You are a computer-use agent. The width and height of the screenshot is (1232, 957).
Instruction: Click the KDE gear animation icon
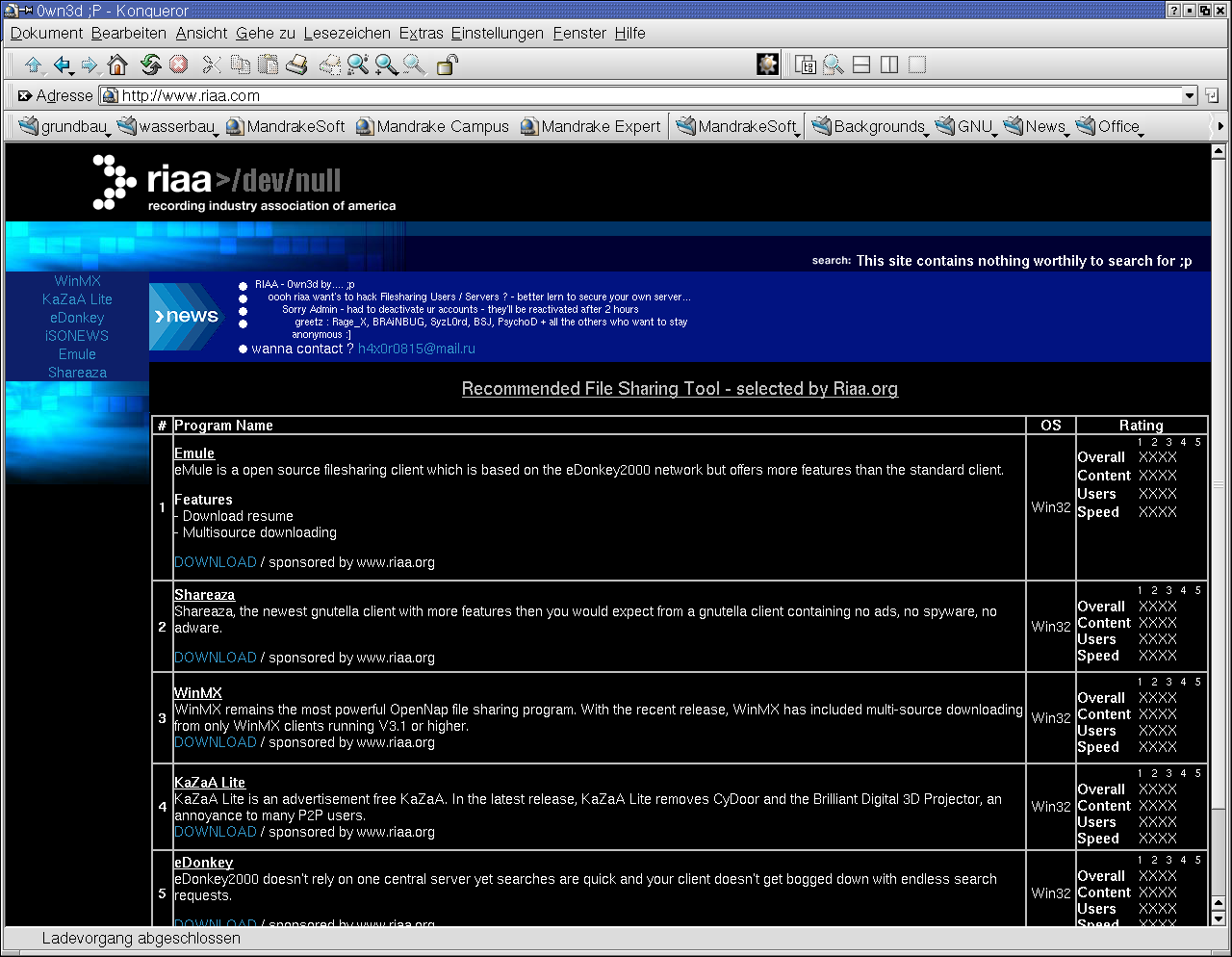(767, 65)
